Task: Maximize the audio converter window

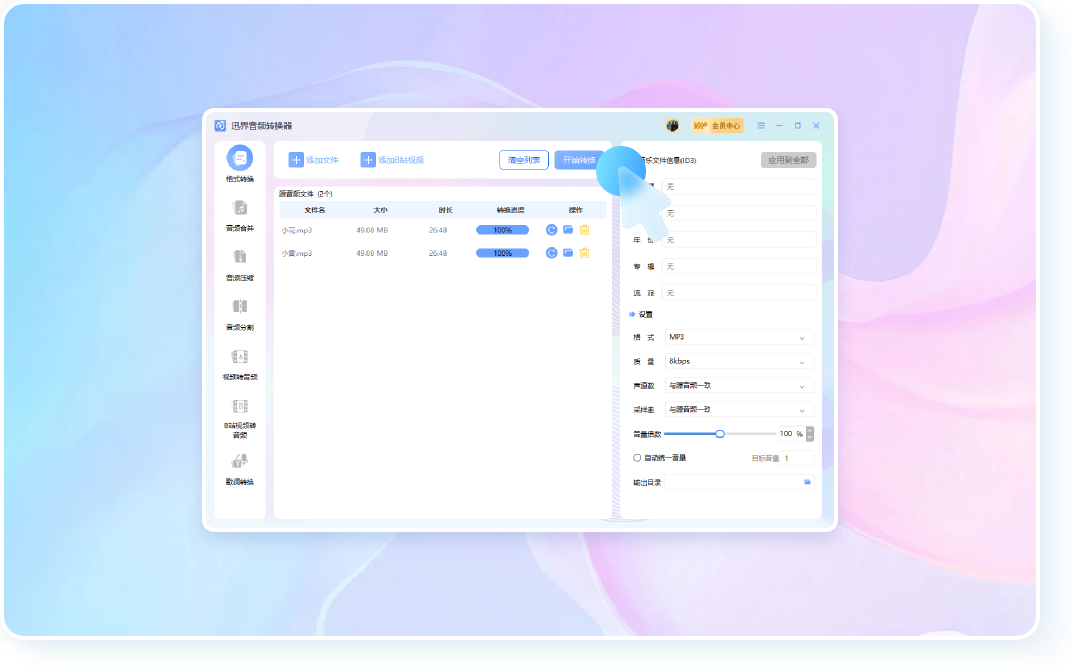Action: coord(797,126)
